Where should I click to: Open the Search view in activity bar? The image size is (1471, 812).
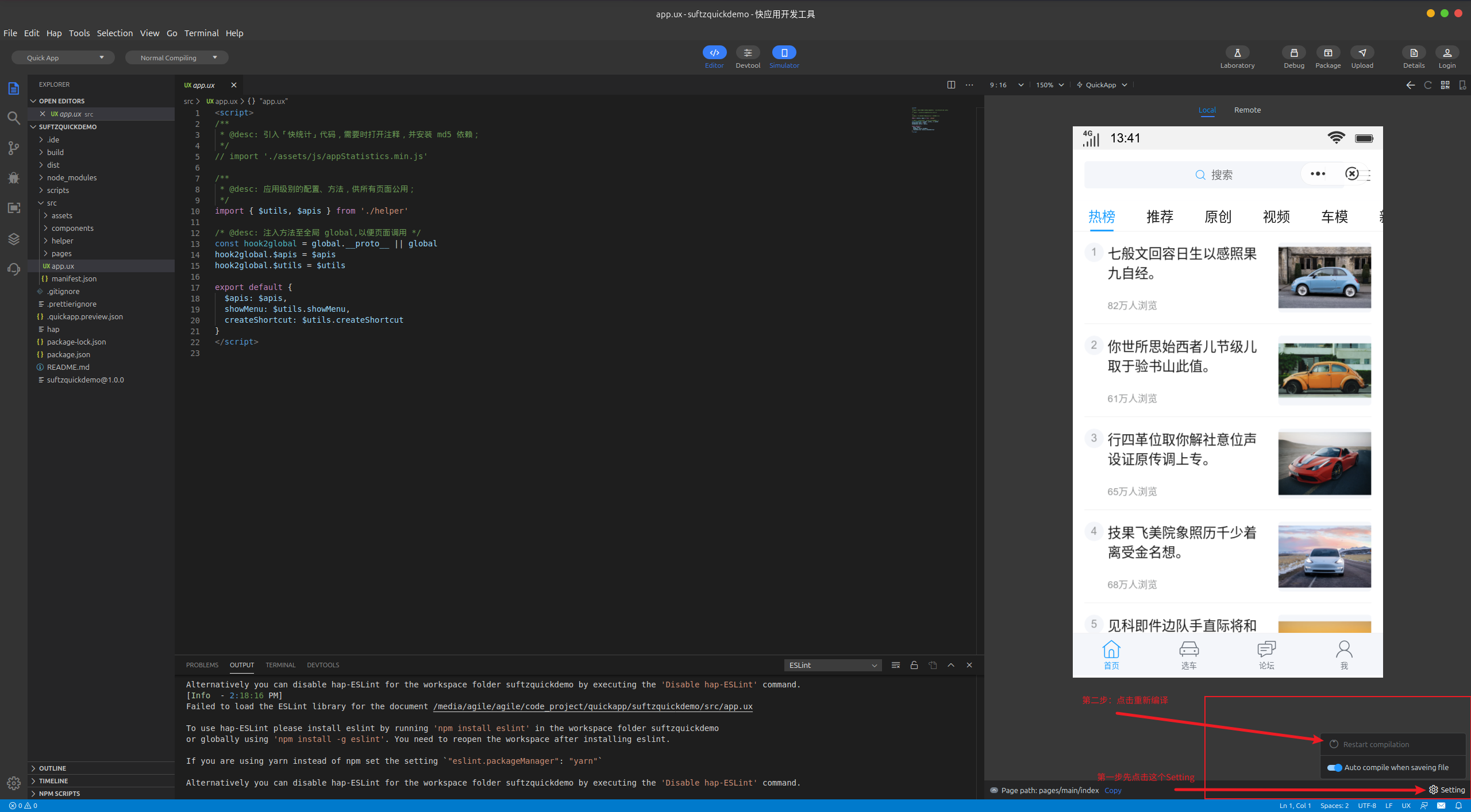pos(14,118)
